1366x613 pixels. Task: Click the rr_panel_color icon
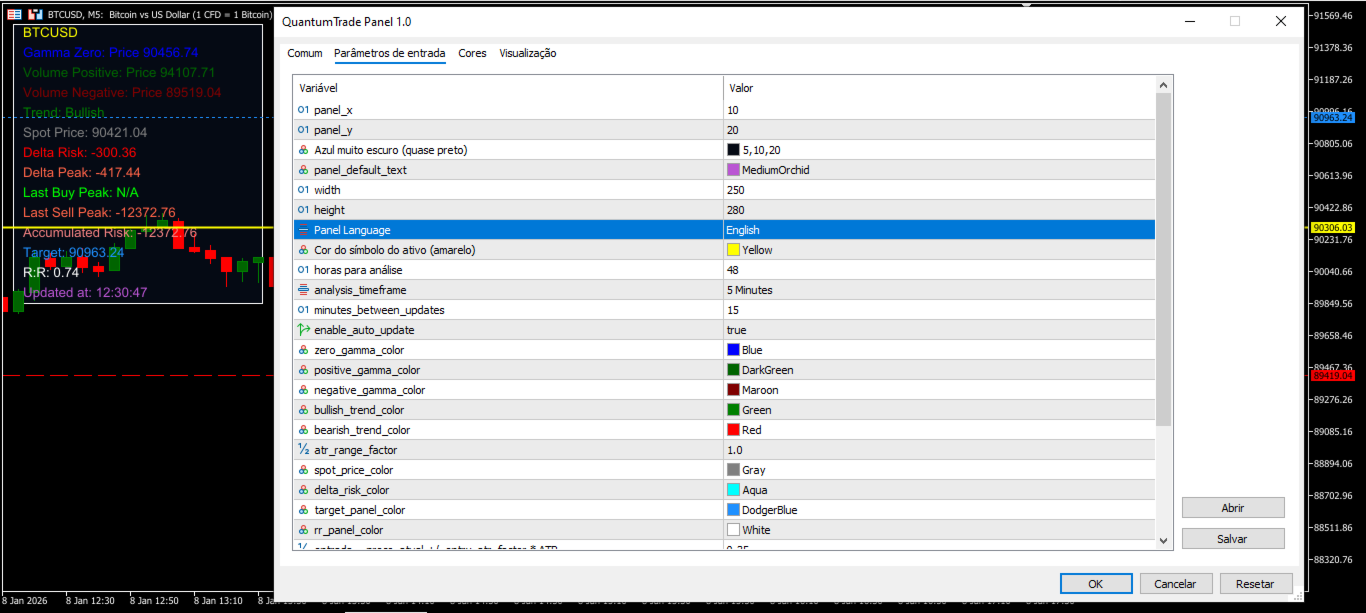(x=303, y=530)
